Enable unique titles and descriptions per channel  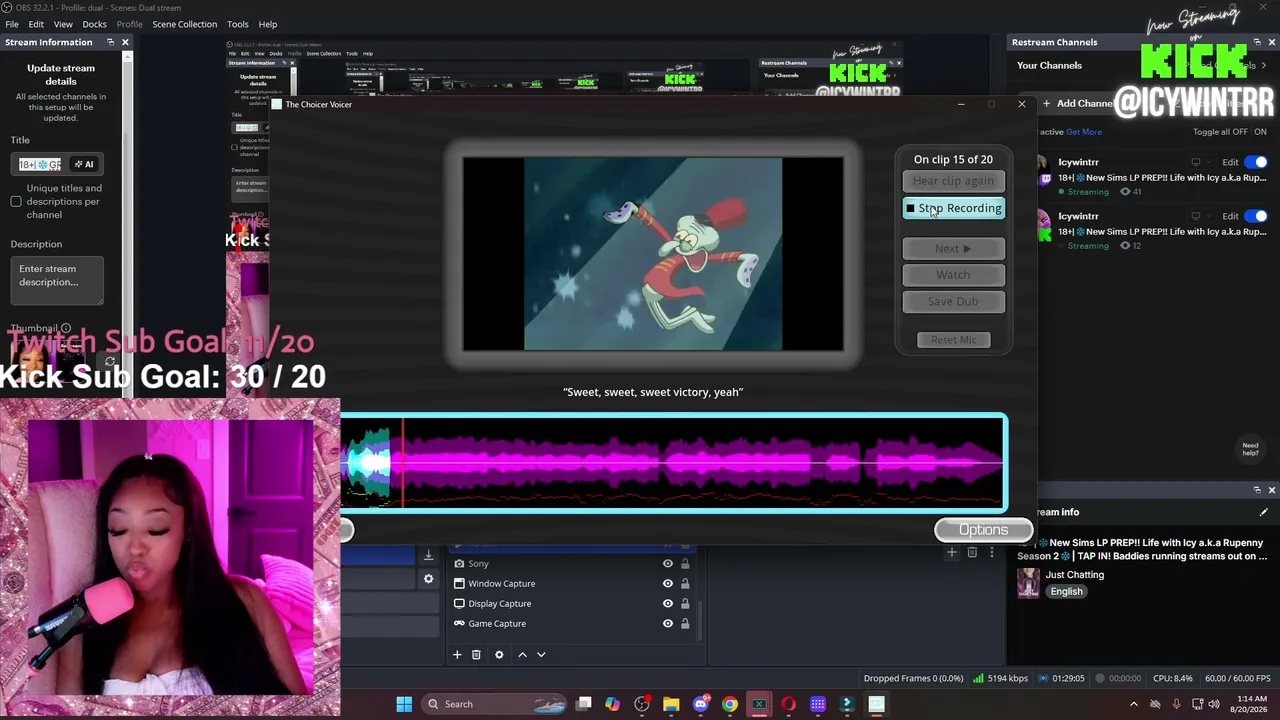click(16, 202)
